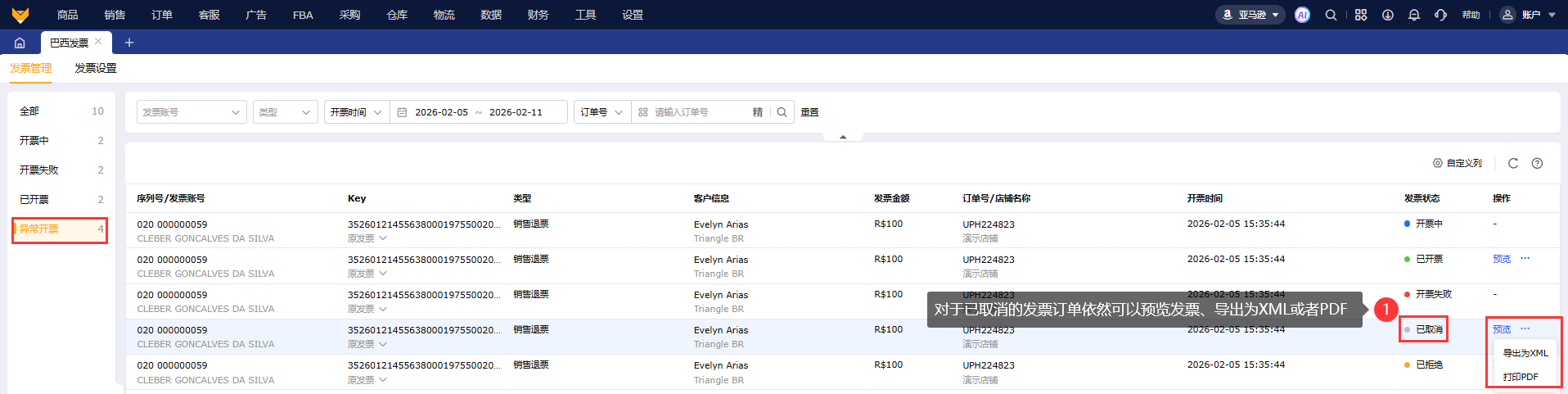Expand the 亚马逊 platform selector
Screen dimensions: 1568x394
[x=1250, y=15]
